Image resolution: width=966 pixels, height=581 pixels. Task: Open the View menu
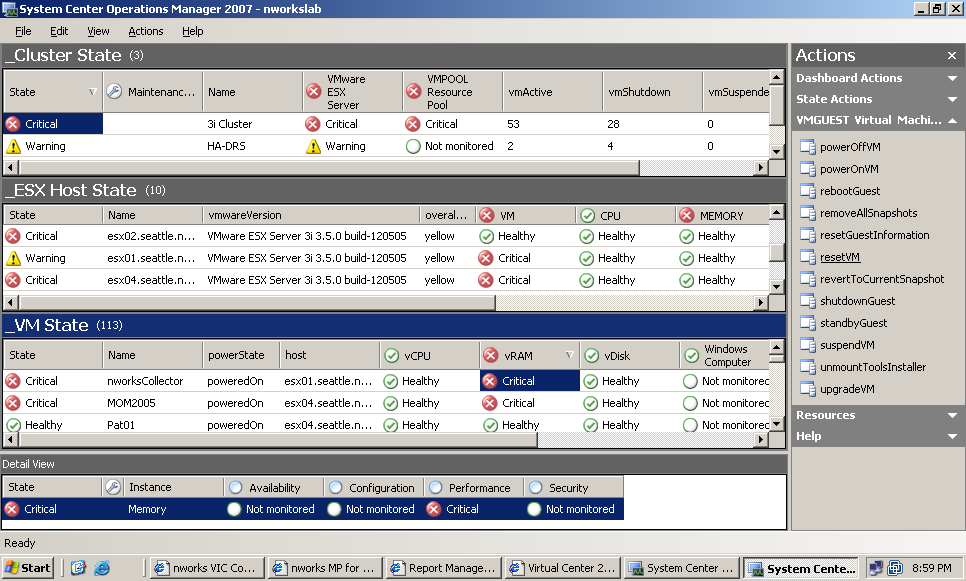98,31
